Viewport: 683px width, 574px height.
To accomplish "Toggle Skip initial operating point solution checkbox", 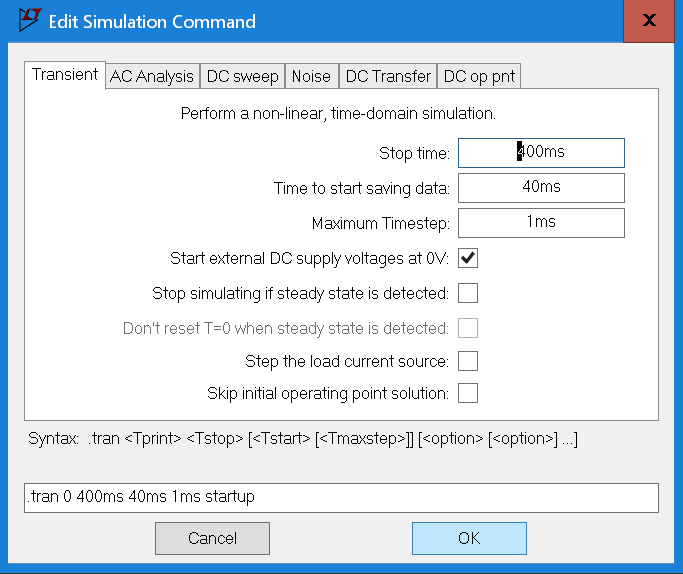I will coord(468,393).
